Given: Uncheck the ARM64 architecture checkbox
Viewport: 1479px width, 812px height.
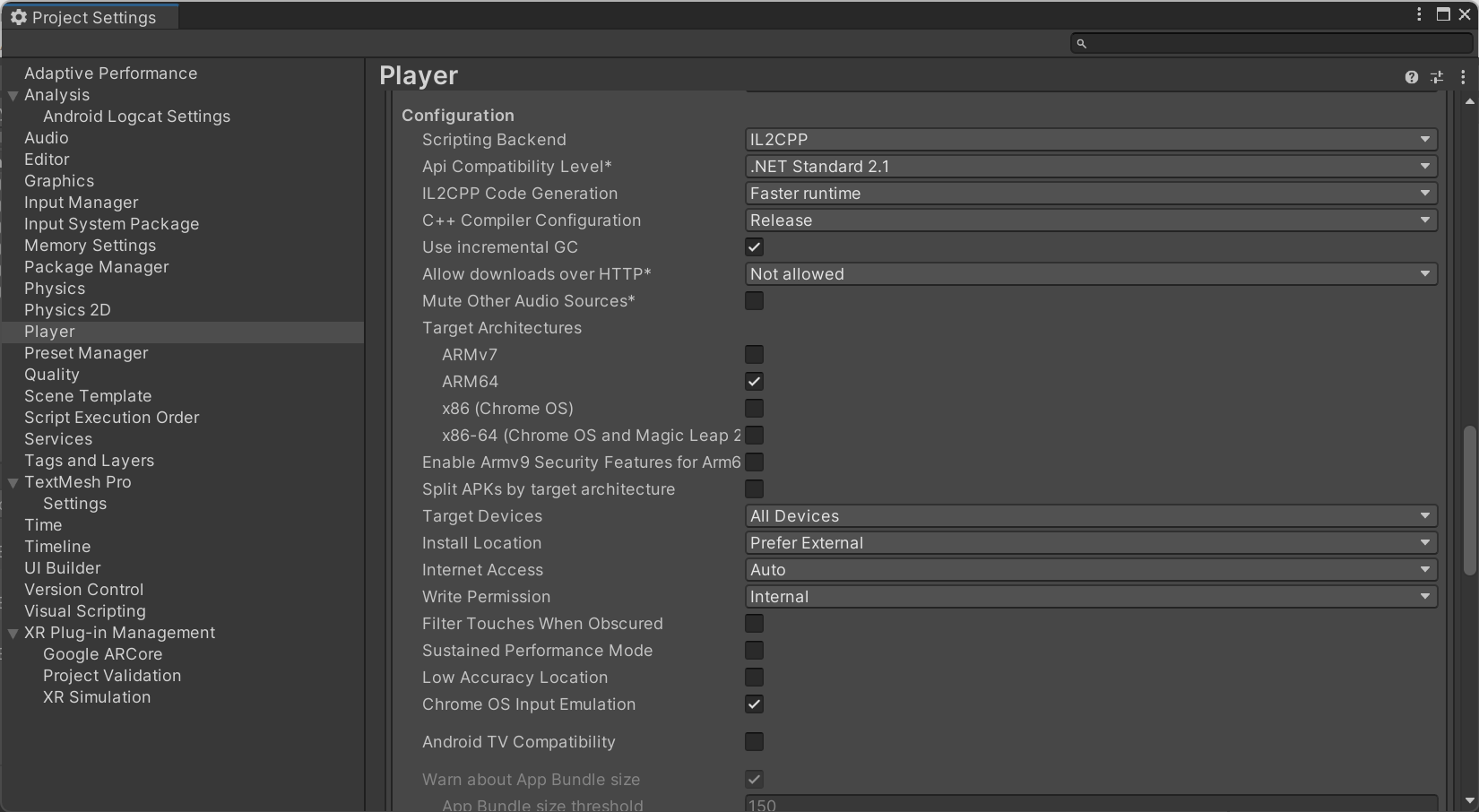Looking at the screenshot, I should click(754, 382).
